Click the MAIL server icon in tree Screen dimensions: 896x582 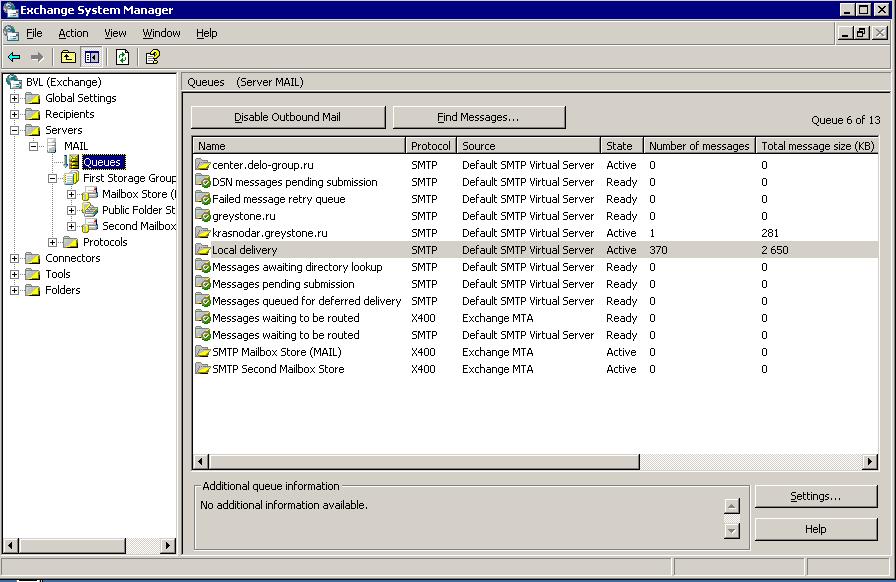[x=51, y=146]
